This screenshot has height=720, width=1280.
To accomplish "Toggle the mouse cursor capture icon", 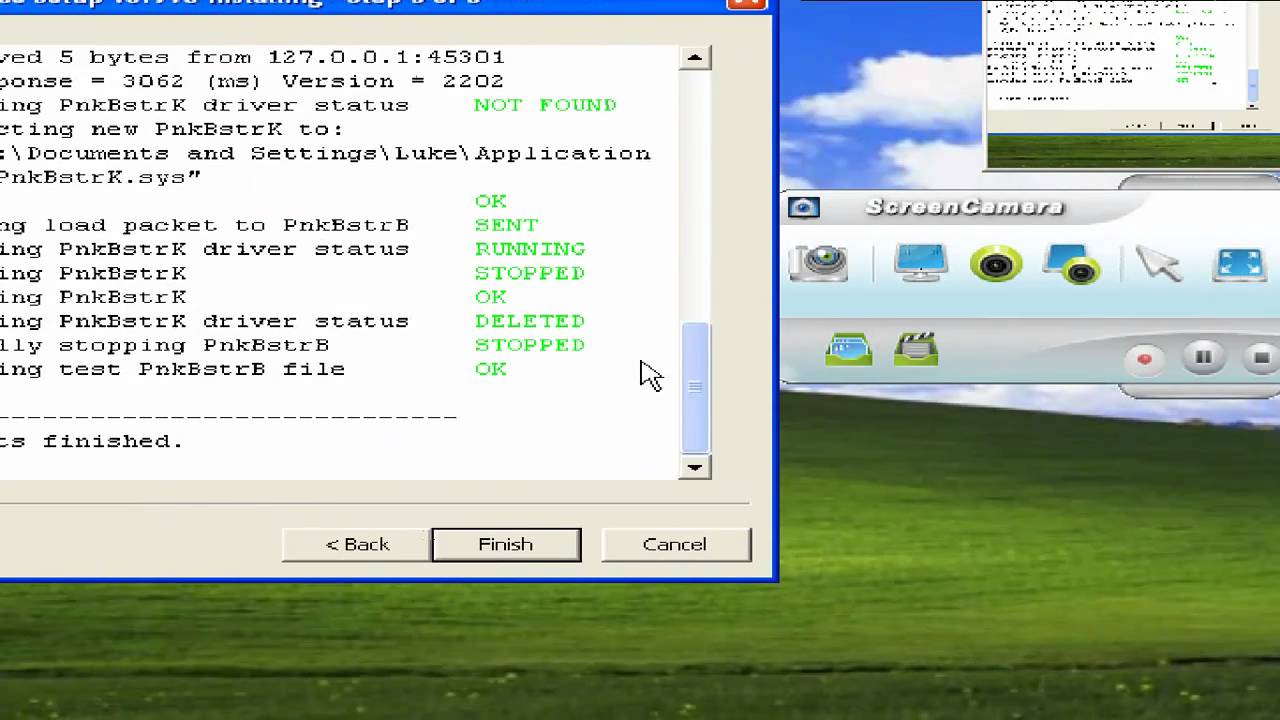I will tap(1159, 264).
